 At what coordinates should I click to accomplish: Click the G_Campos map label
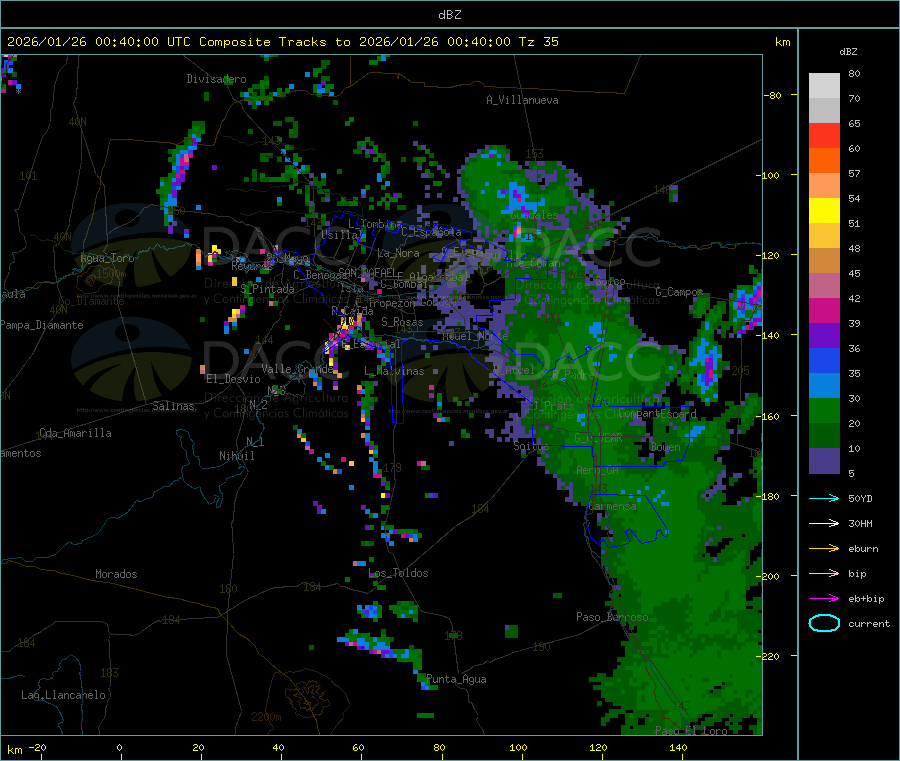679,292
